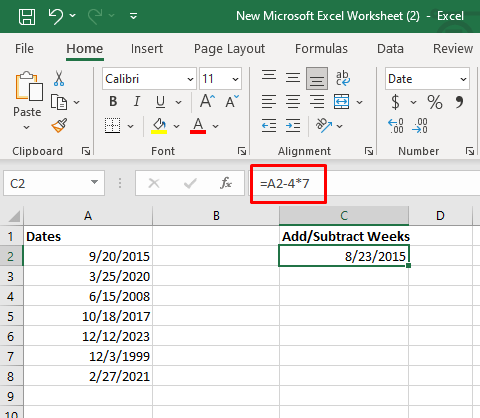
Task: Open the Data tab
Action: pos(390,49)
